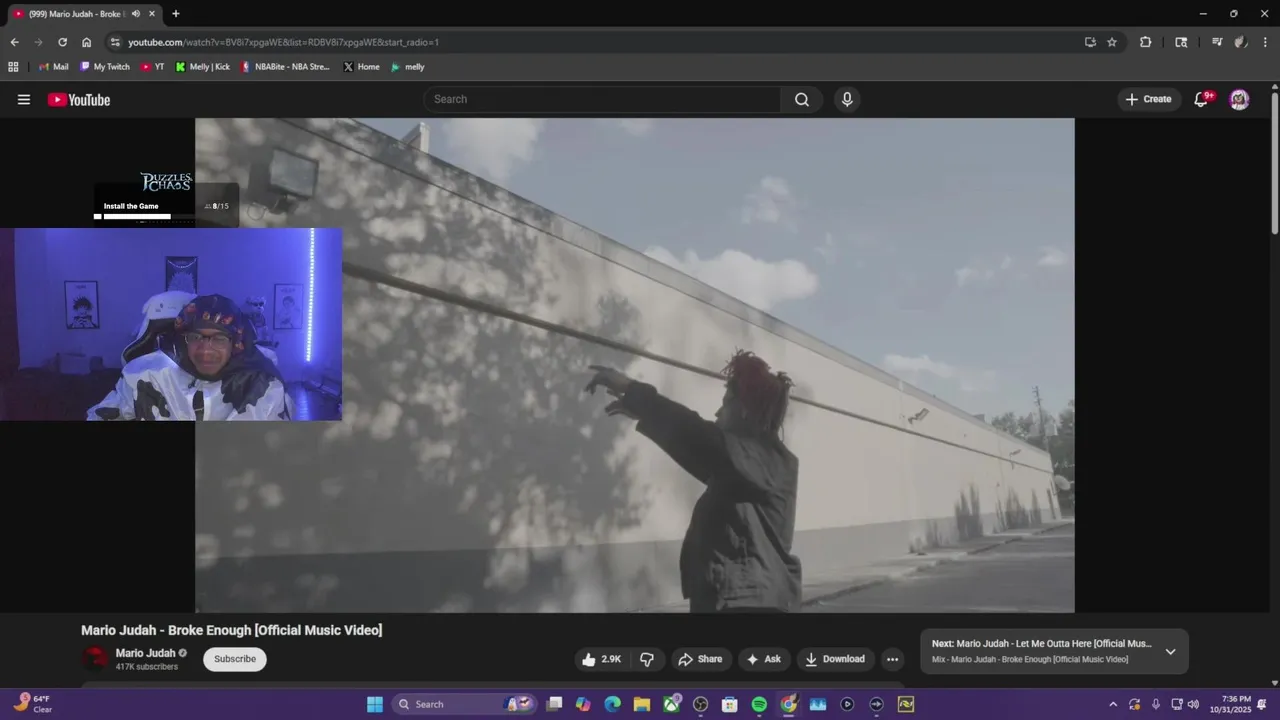Open Spotify from the taskbar
The width and height of the screenshot is (1280, 720).
click(x=759, y=704)
